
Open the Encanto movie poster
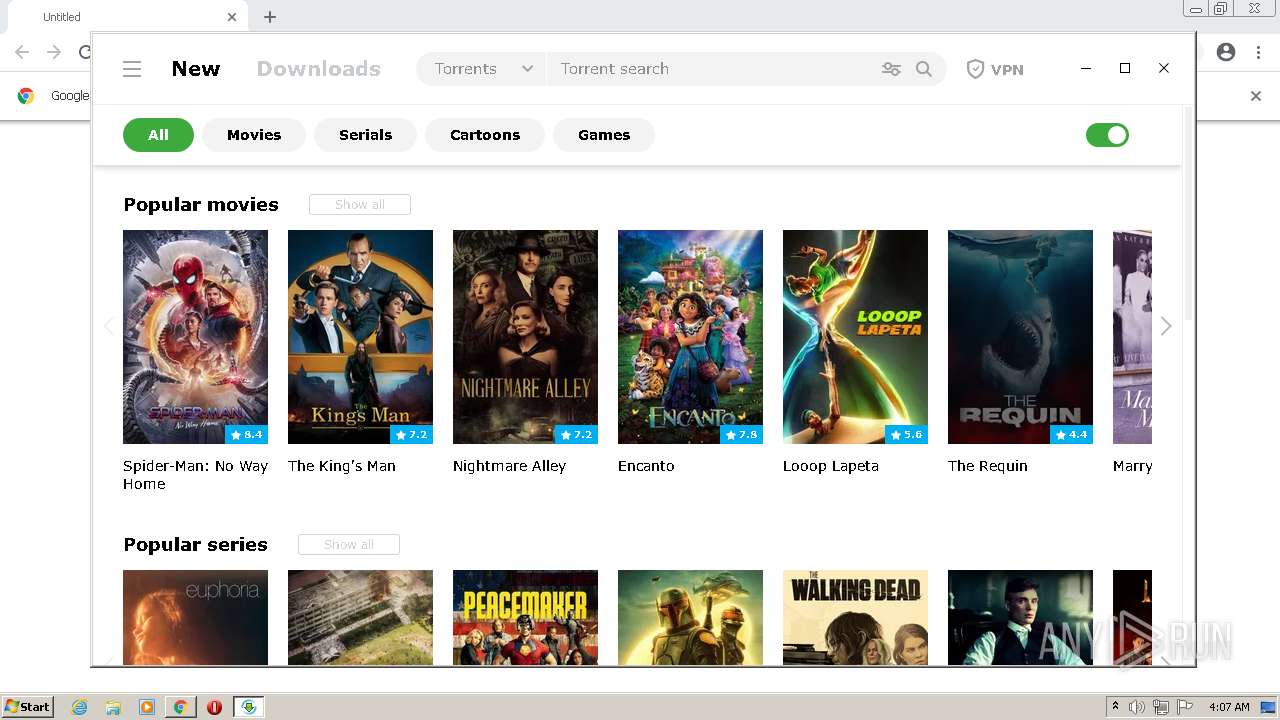(690, 337)
